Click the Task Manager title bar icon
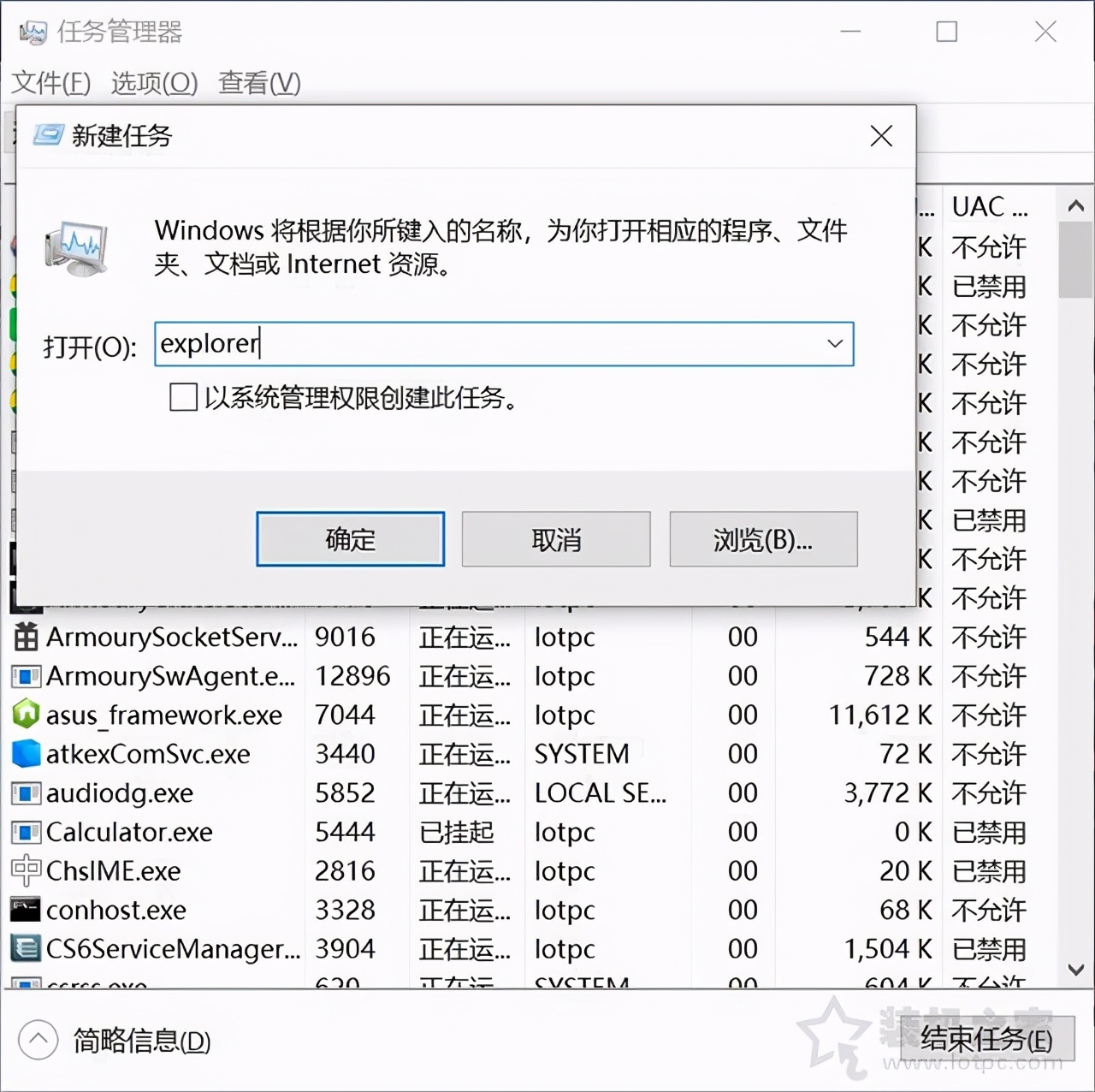 click(33, 32)
